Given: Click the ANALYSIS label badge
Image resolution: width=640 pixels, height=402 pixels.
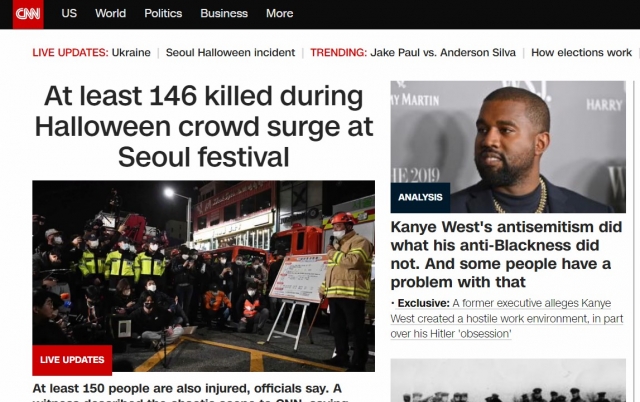Looking at the screenshot, I should [420, 198].
